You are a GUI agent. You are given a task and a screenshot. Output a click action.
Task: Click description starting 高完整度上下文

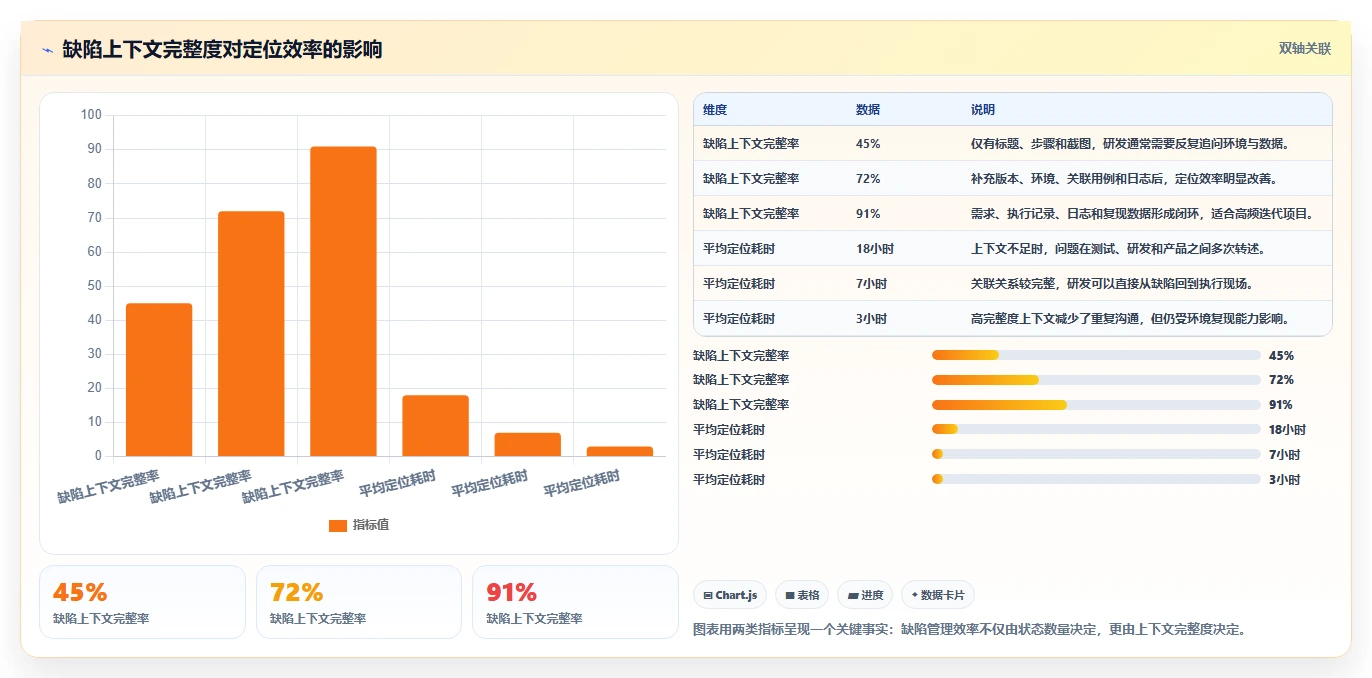tap(1131, 319)
